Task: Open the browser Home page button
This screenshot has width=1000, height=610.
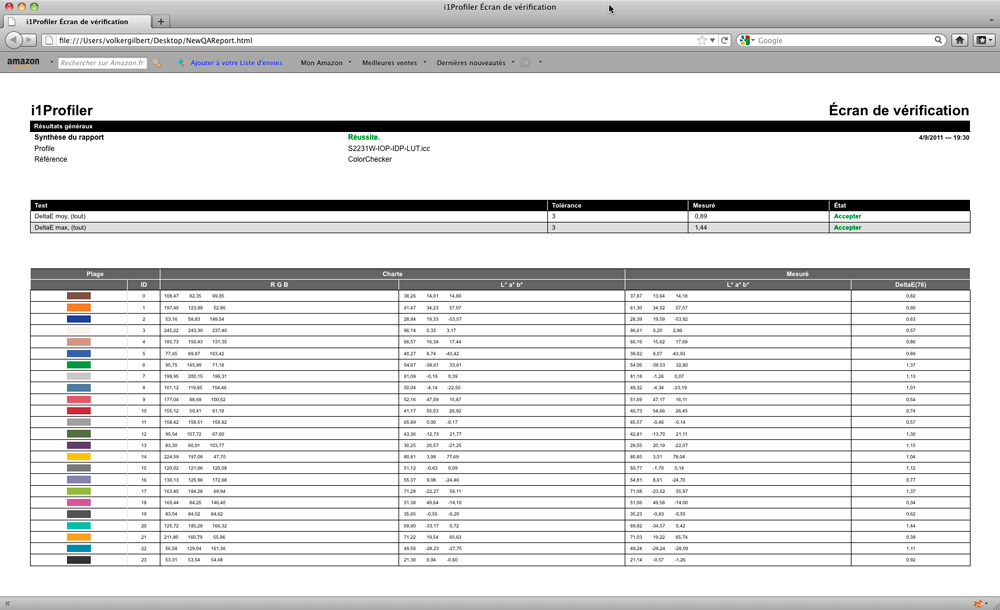Action: (959, 40)
